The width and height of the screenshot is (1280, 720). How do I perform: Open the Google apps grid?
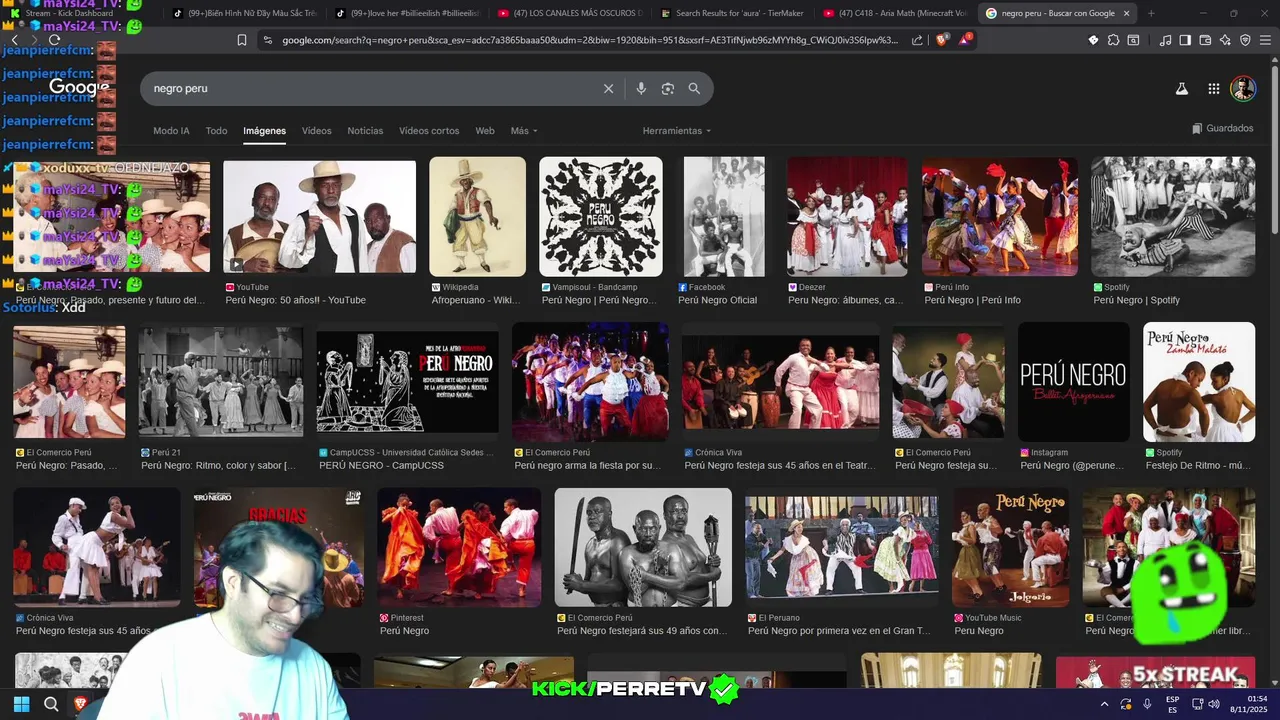[x=1213, y=88]
